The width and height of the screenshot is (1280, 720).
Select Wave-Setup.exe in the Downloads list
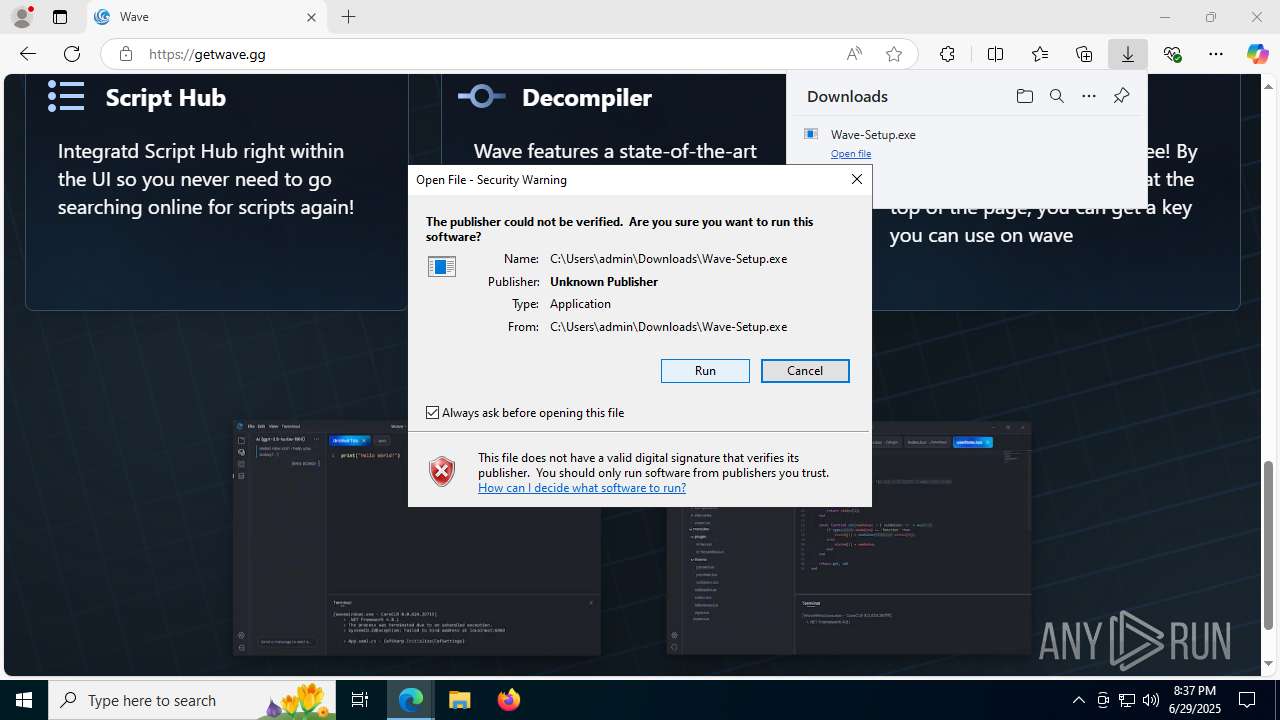pyautogui.click(x=873, y=134)
